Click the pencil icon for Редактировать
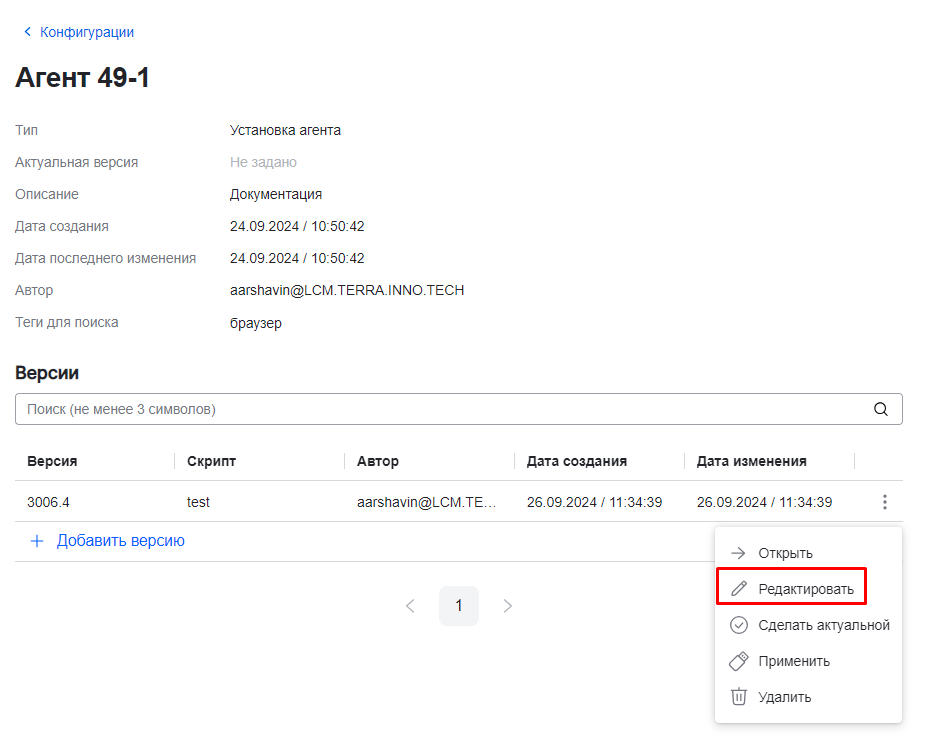Viewport: 936px width, 740px height. 739,589
